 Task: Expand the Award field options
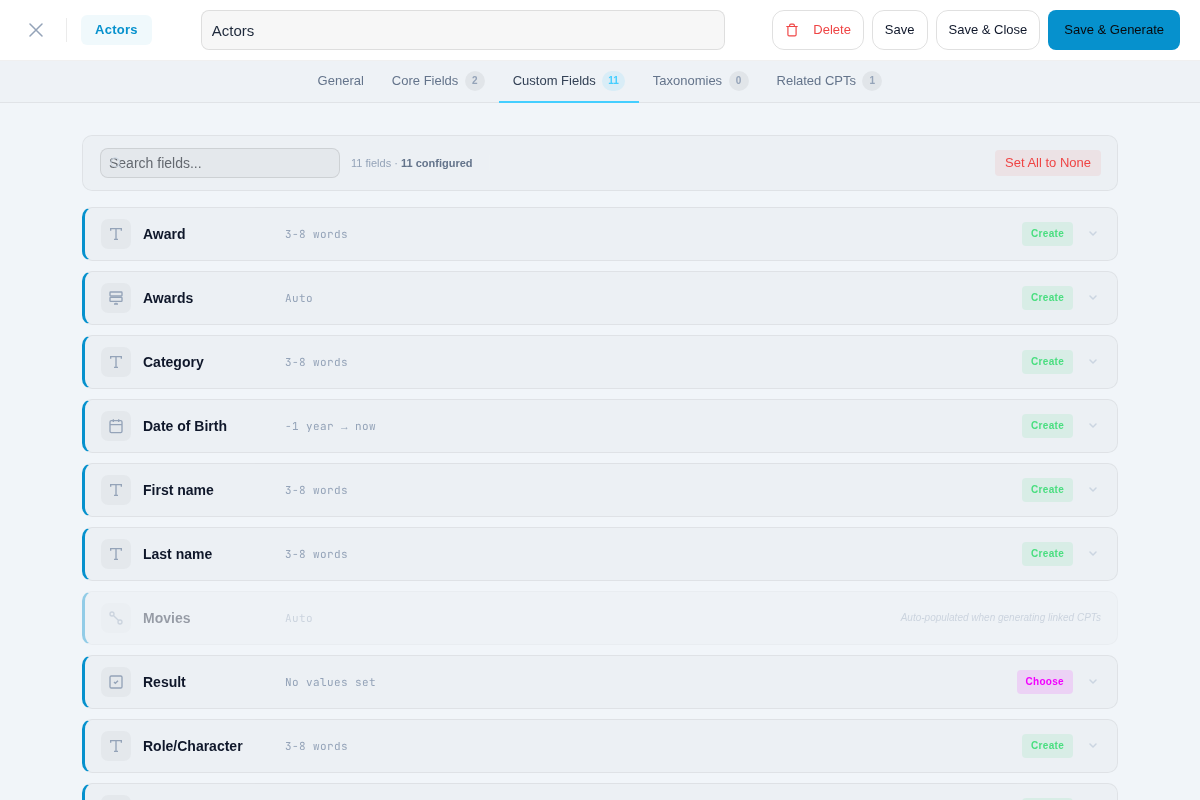(1093, 234)
